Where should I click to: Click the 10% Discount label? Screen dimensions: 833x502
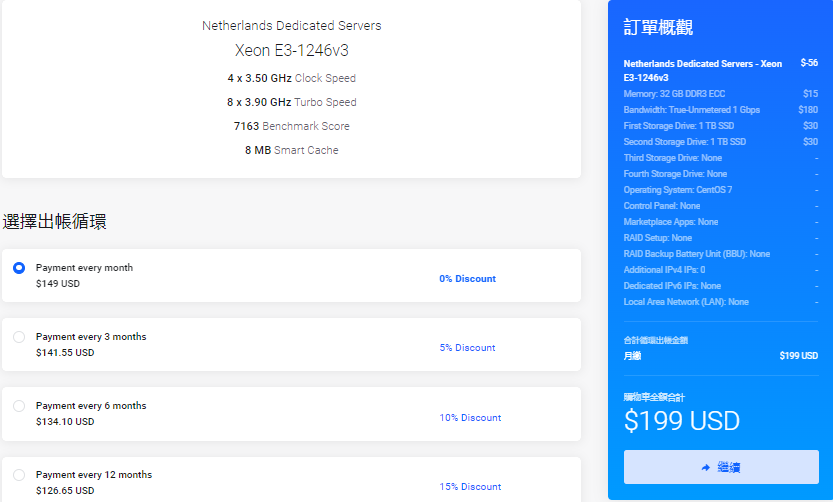[470, 418]
